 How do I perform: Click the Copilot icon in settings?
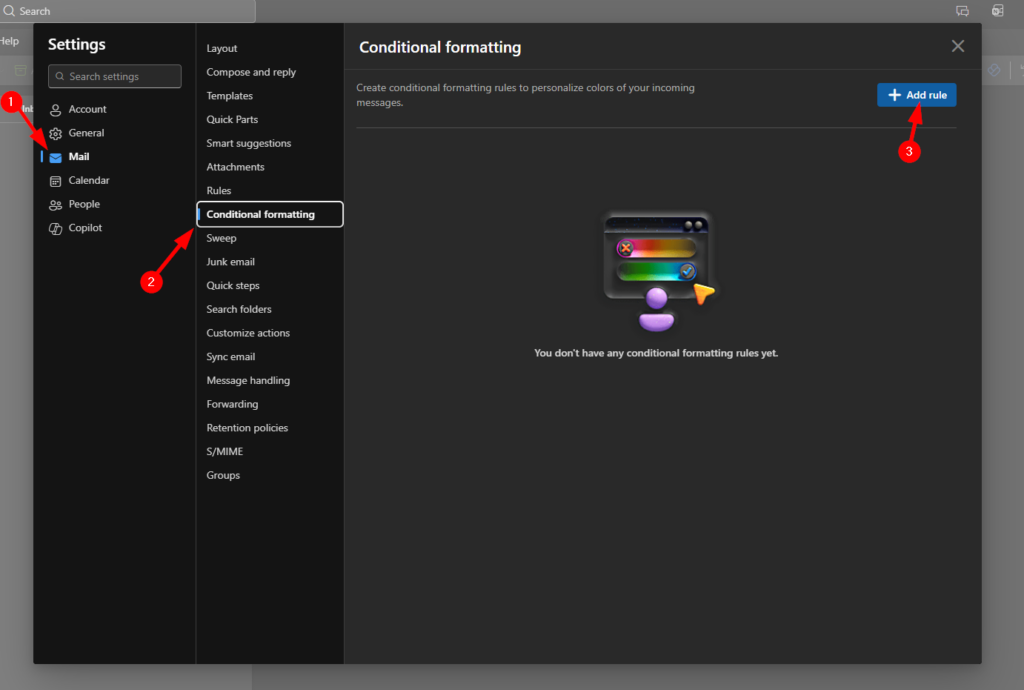(x=56, y=229)
